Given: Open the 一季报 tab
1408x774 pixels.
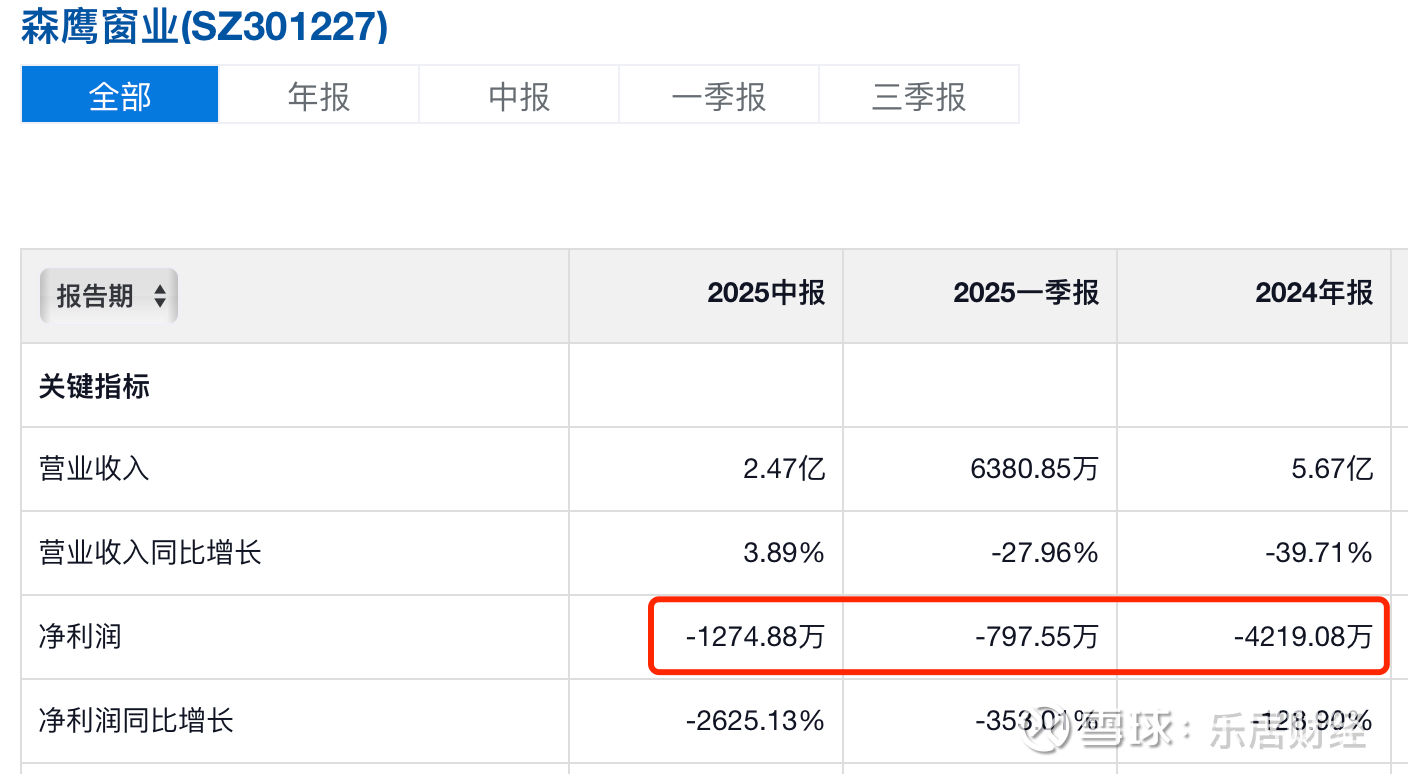Looking at the screenshot, I should [x=719, y=96].
